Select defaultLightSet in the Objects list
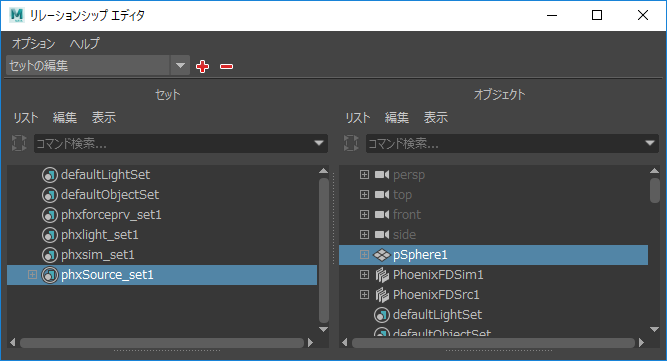Viewport: 667px width, 361px height. (x=437, y=315)
